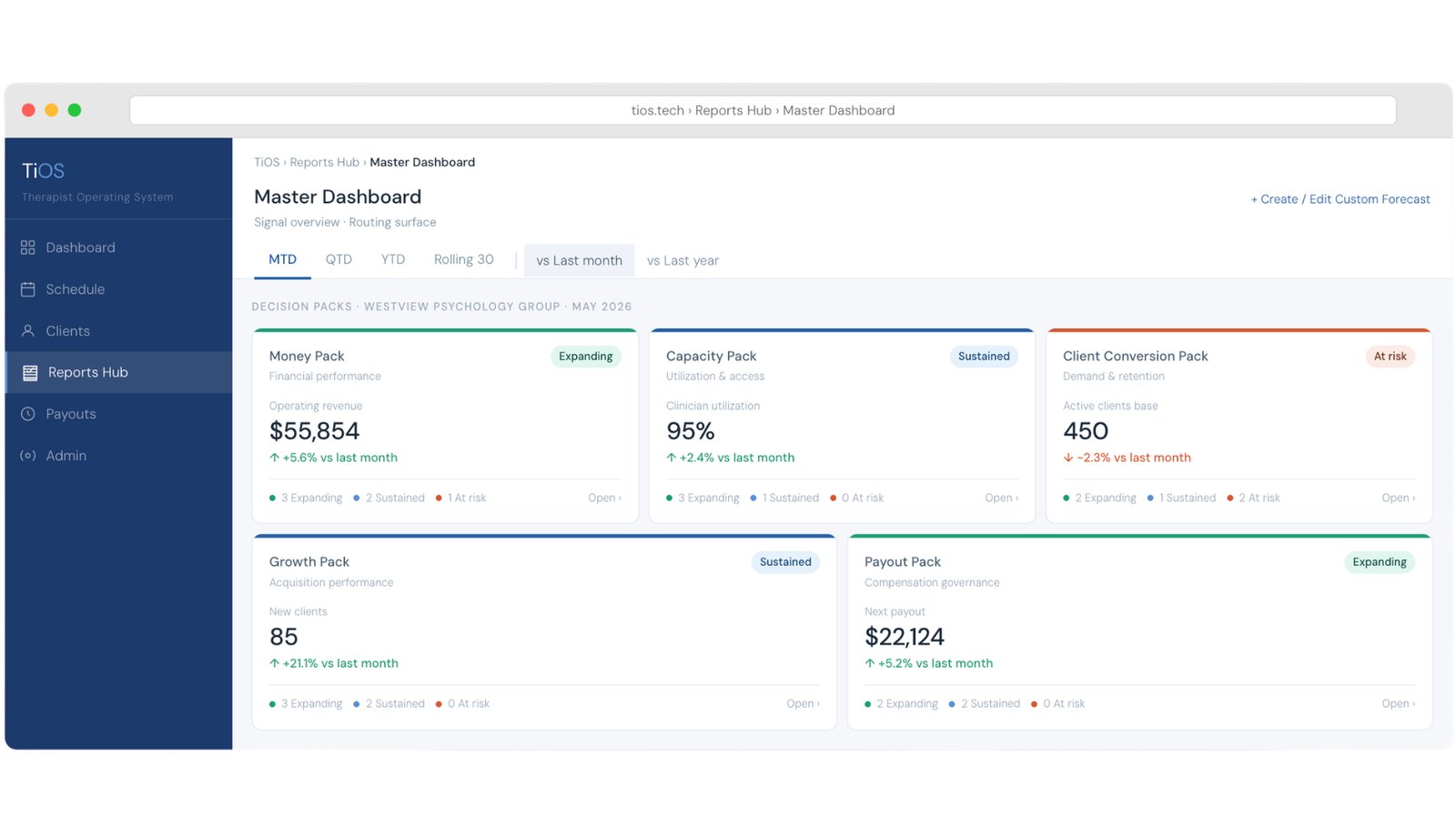Click the Capacity Pack title
This screenshot has height=837, width=1456.
pyautogui.click(x=712, y=357)
